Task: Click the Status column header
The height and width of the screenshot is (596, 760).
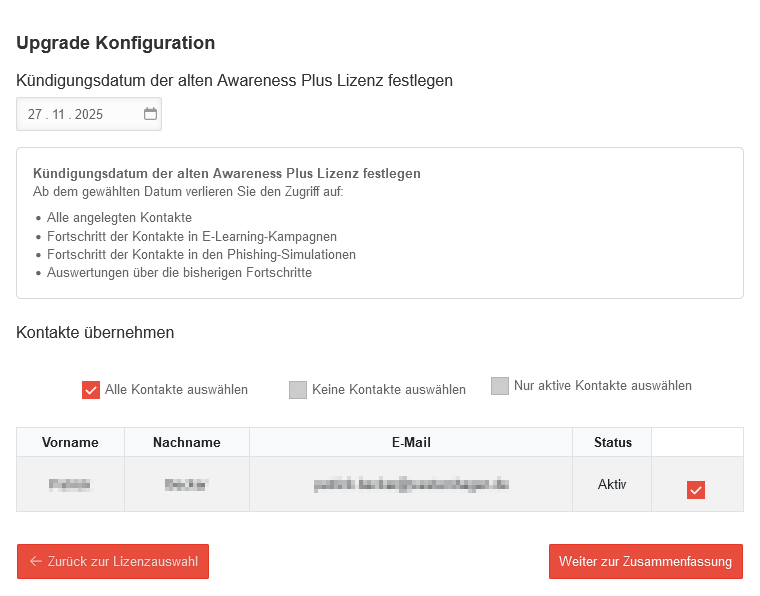Action: tap(612, 442)
